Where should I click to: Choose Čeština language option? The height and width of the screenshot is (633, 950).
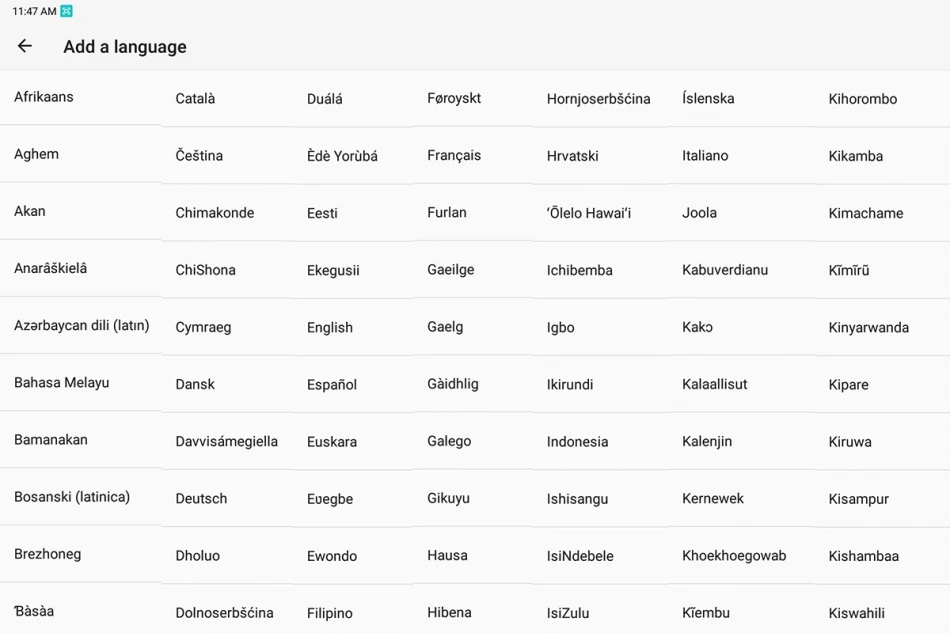point(199,156)
